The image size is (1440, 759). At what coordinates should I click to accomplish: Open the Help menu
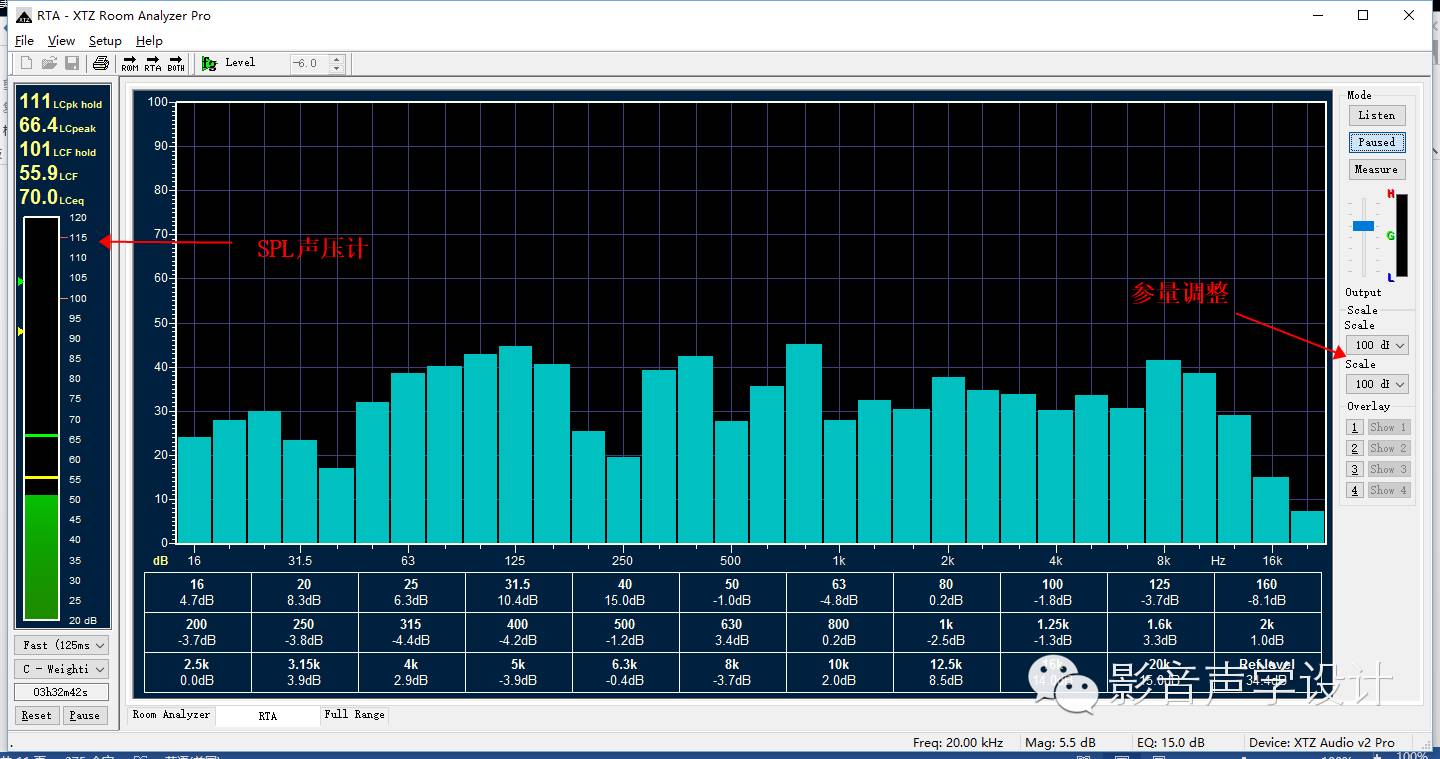click(x=149, y=41)
